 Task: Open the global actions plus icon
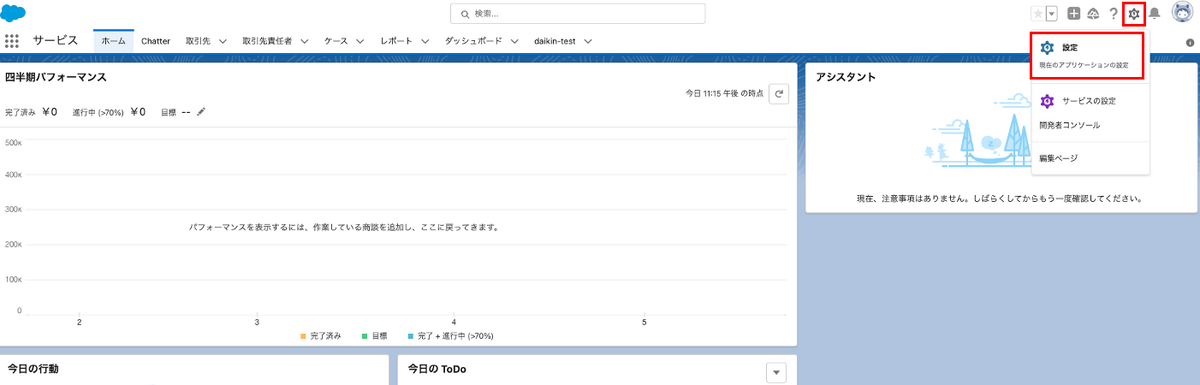coord(1074,13)
